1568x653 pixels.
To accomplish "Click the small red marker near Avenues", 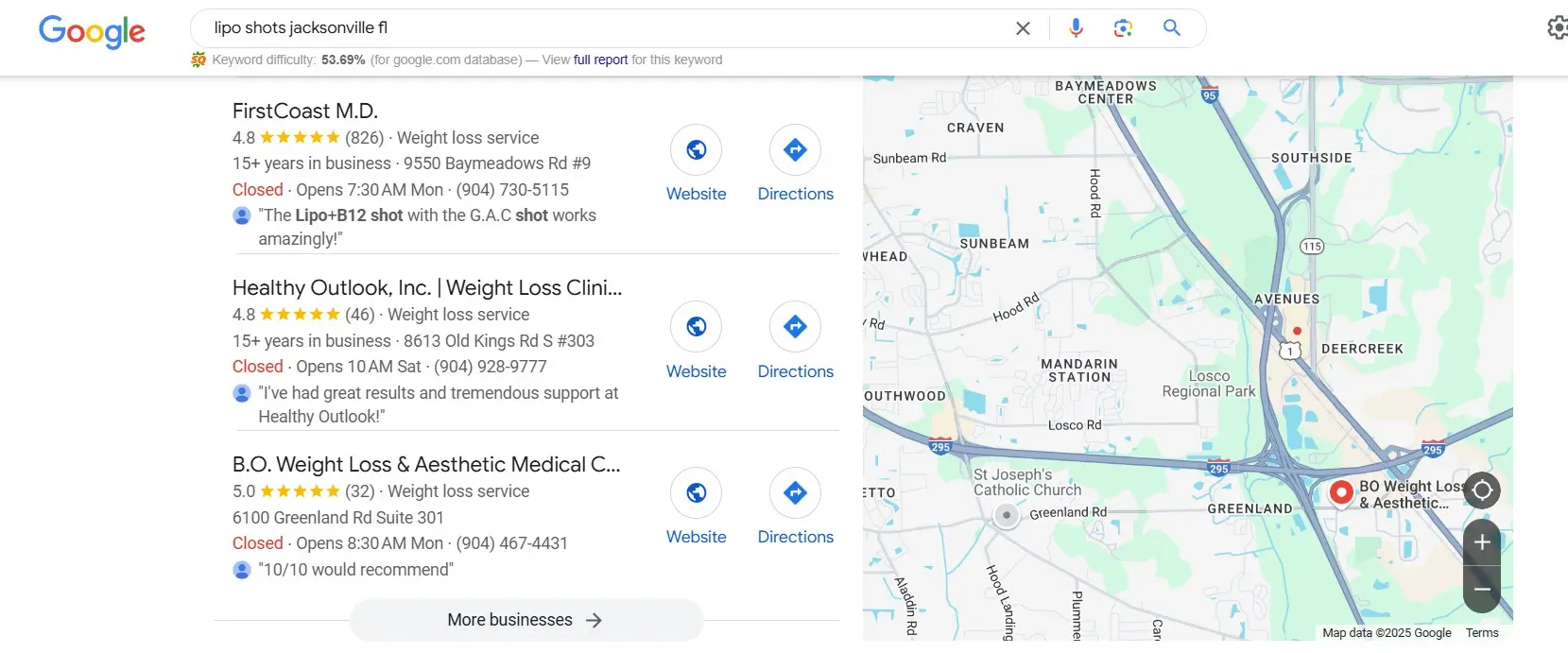I will (x=1297, y=331).
